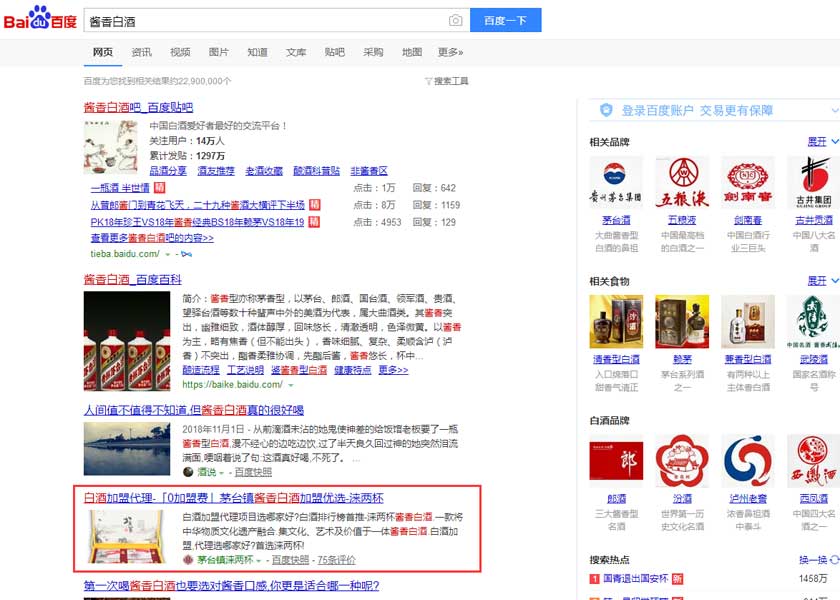This screenshot has width=840, height=600.
Task: Open the 贵州茅台集团 brand logo
Action: 616,182
